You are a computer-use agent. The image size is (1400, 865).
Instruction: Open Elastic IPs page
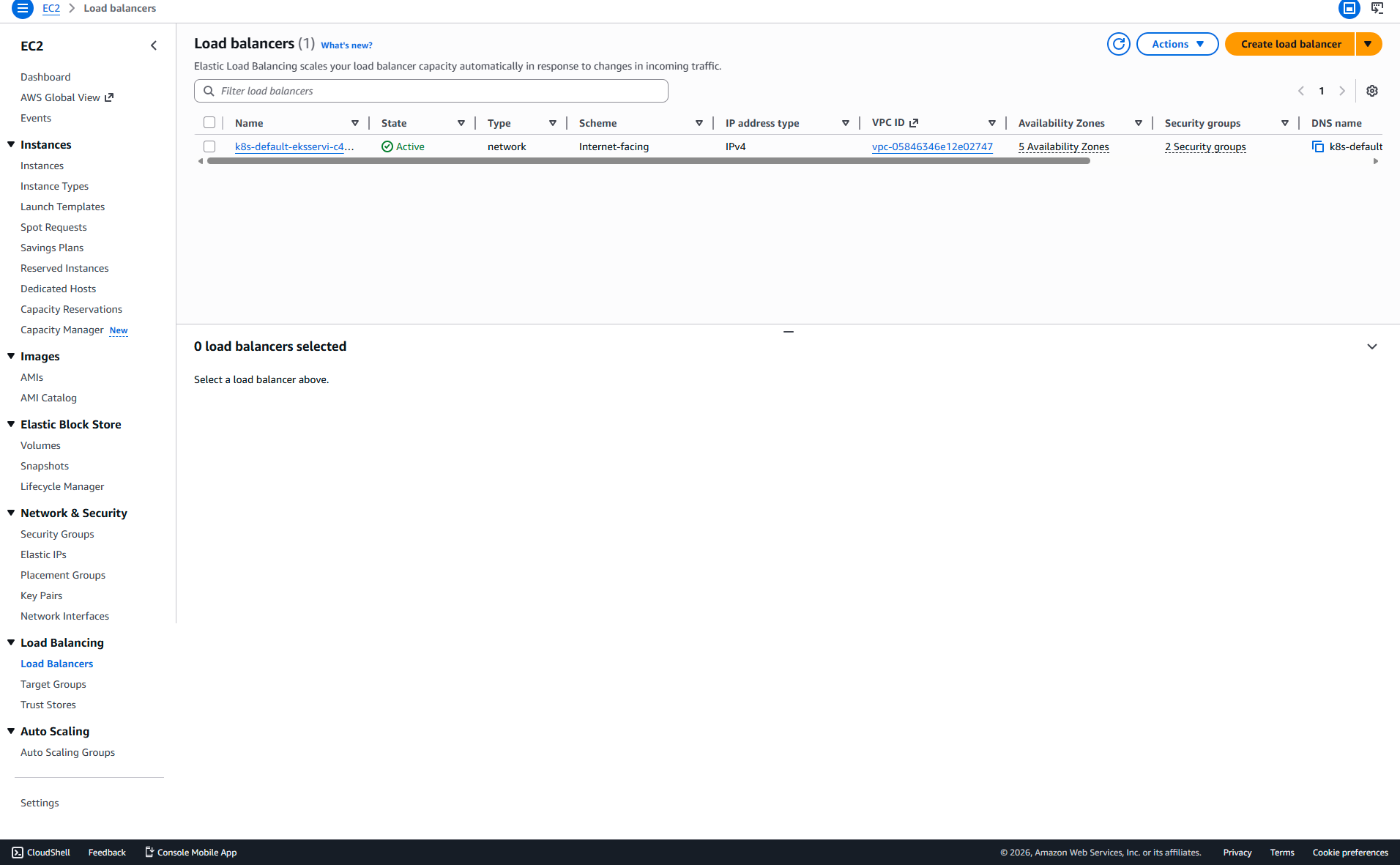pyautogui.click(x=43, y=554)
